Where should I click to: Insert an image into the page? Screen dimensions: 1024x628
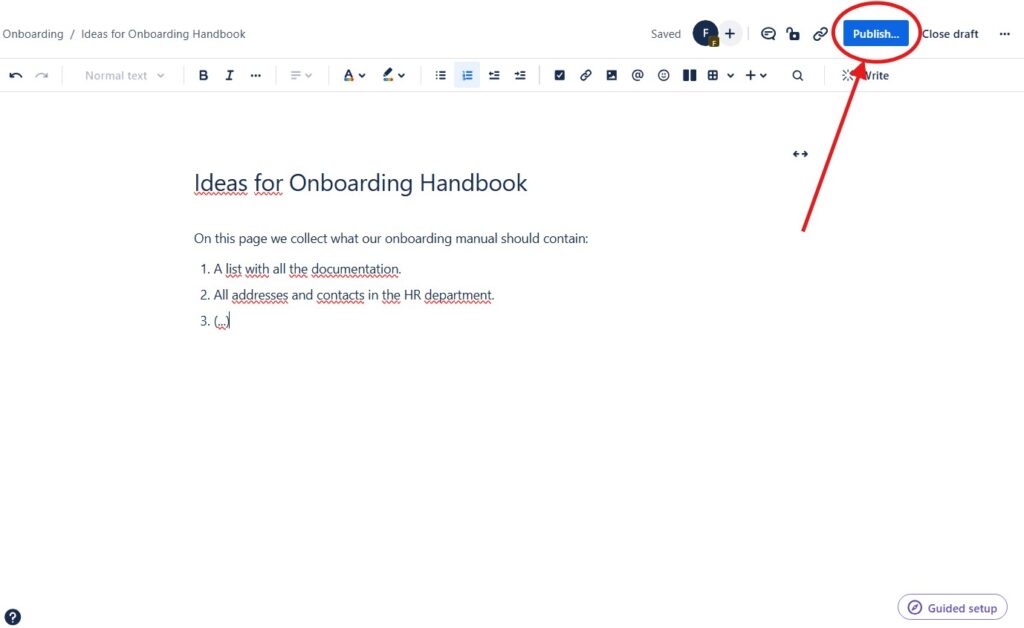tap(611, 74)
